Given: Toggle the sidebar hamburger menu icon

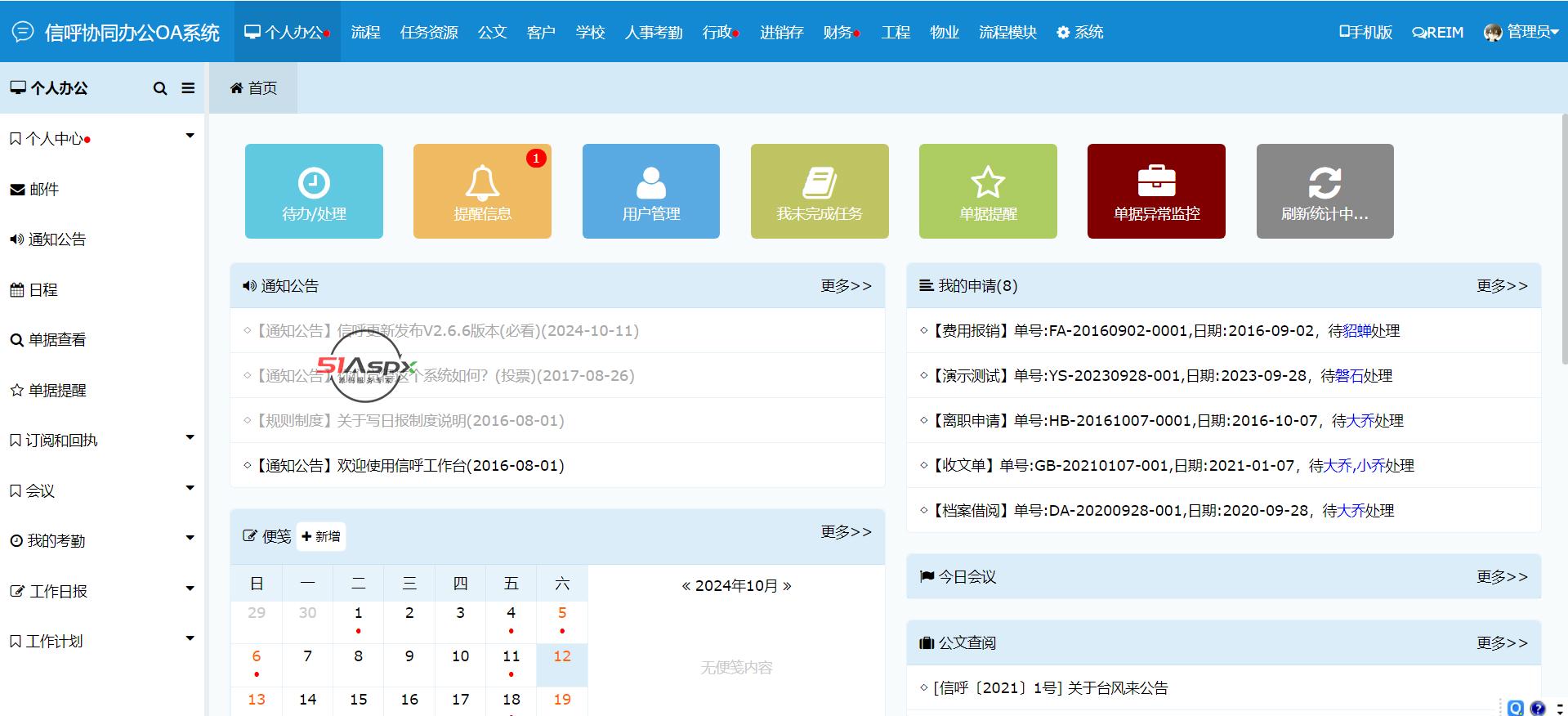Looking at the screenshot, I should pyautogui.click(x=188, y=88).
